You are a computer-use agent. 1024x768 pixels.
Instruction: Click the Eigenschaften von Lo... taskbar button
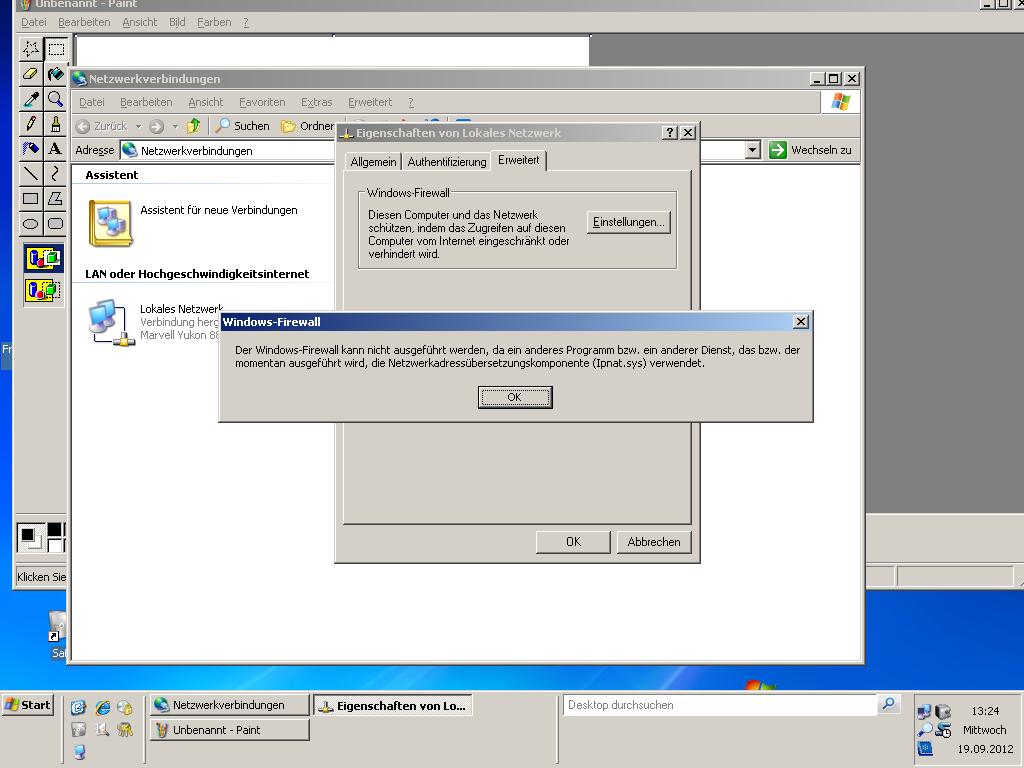click(392, 705)
